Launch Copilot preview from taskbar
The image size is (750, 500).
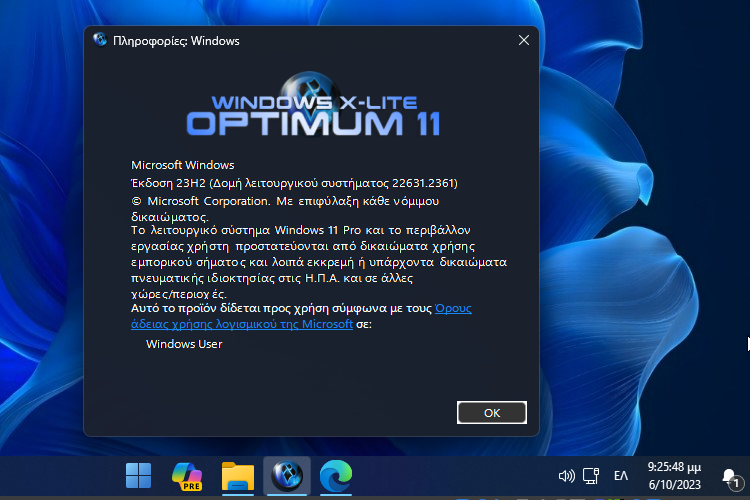[188, 476]
